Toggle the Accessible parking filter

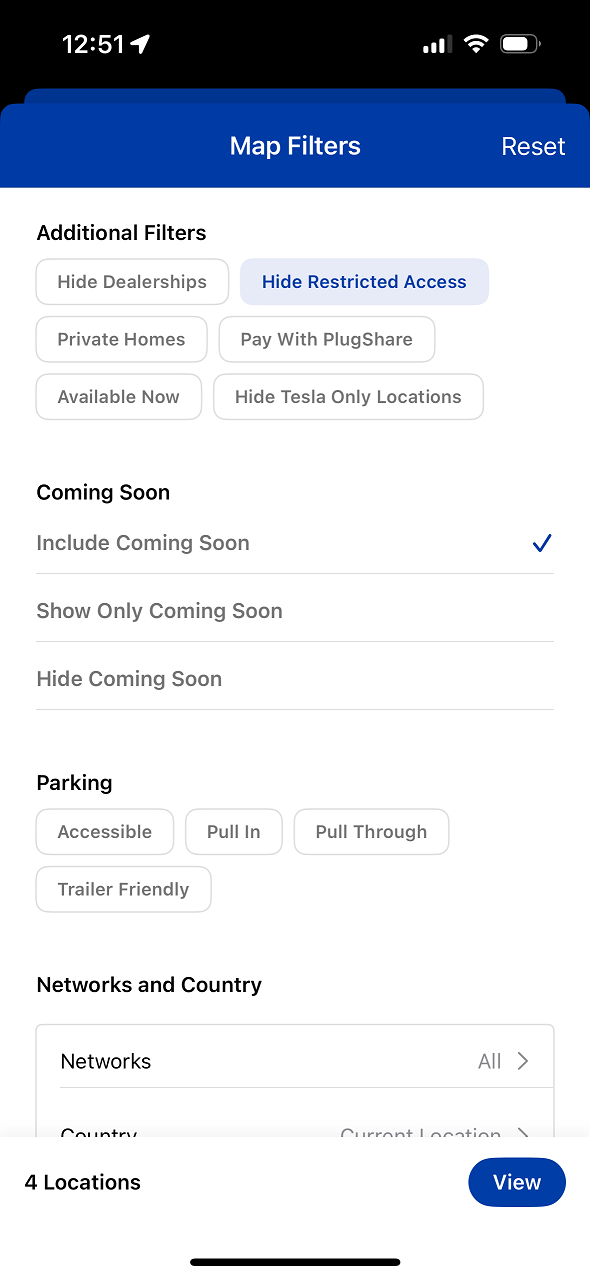[105, 832]
